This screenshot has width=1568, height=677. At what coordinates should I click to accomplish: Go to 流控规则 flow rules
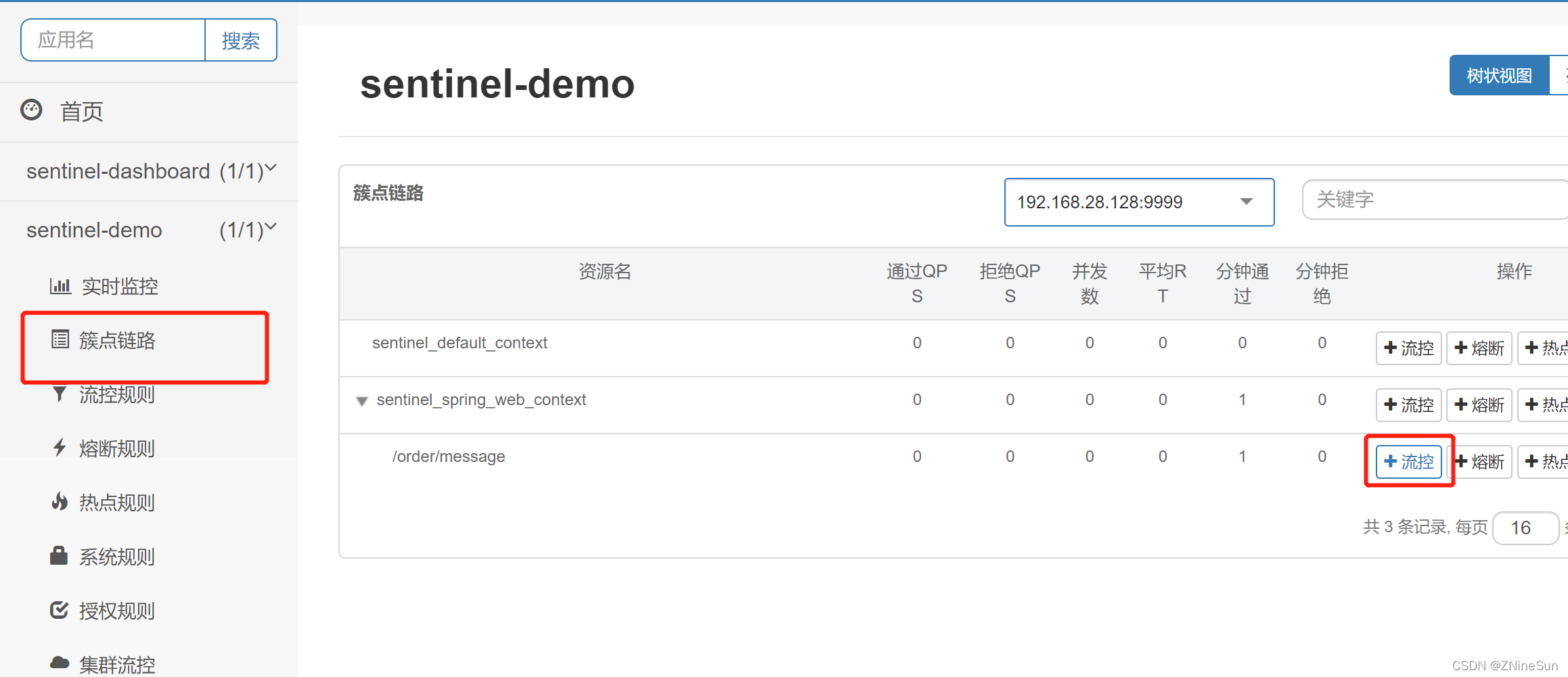pos(117,394)
